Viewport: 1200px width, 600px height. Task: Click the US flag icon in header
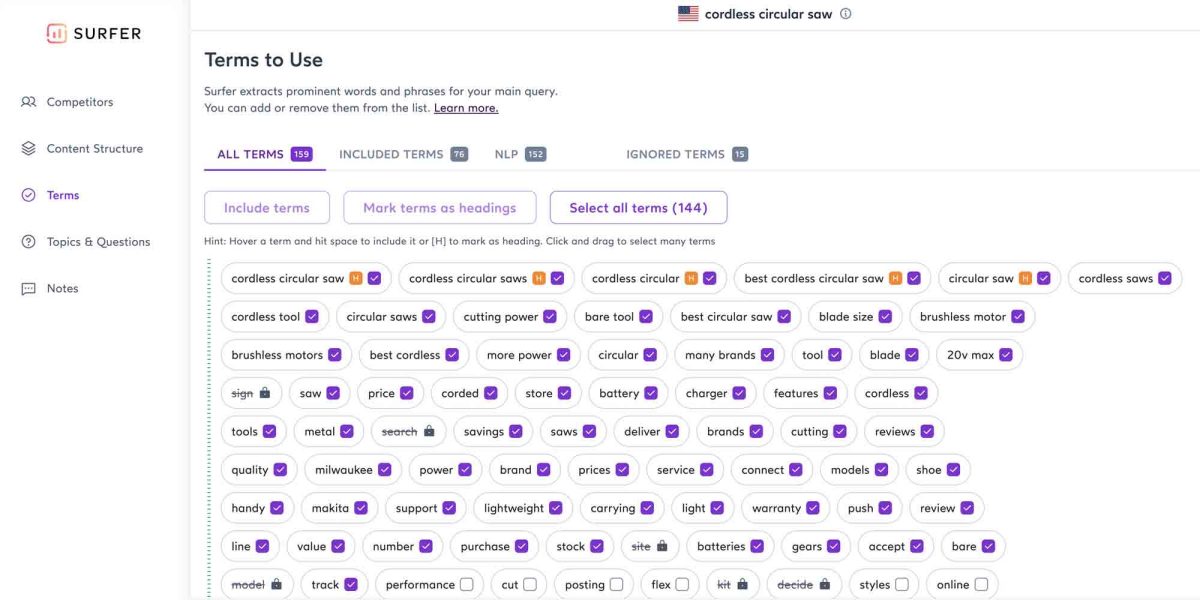point(688,14)
